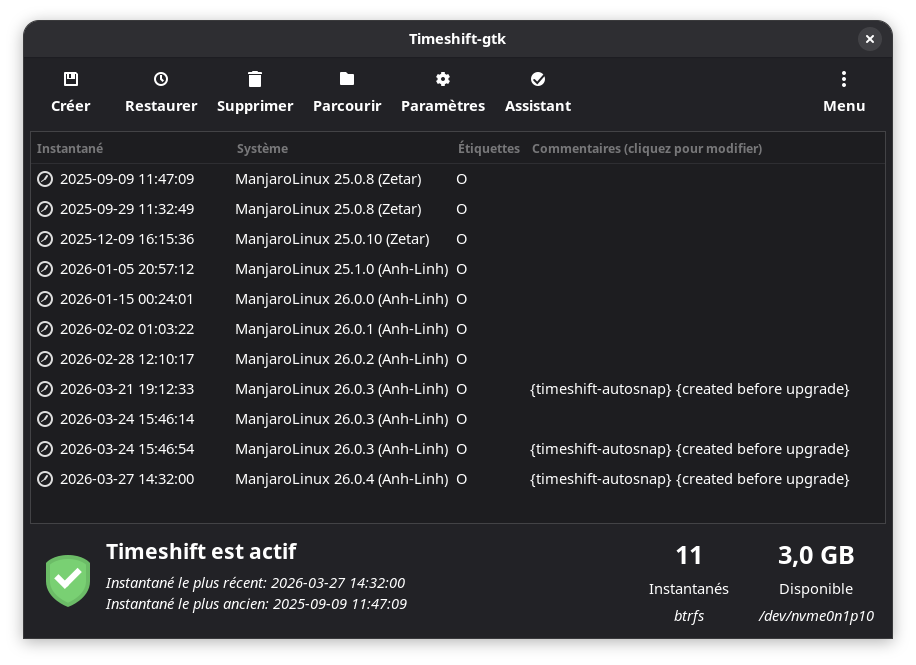
Task: Select the latest snapshot 2026-03-27 14:32:00
Action: tap(127, 479)
